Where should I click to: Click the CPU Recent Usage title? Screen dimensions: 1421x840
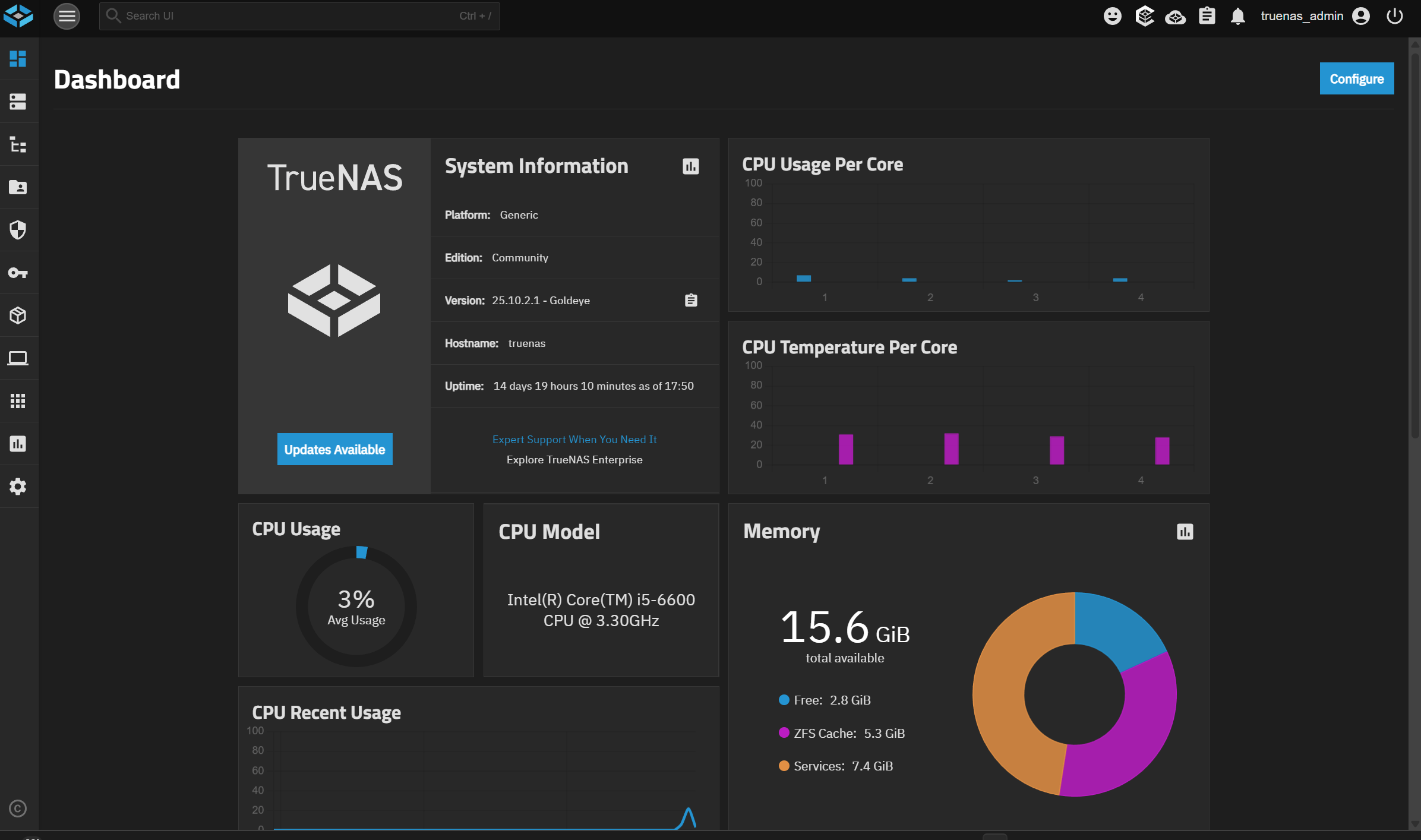pos(326,712)
